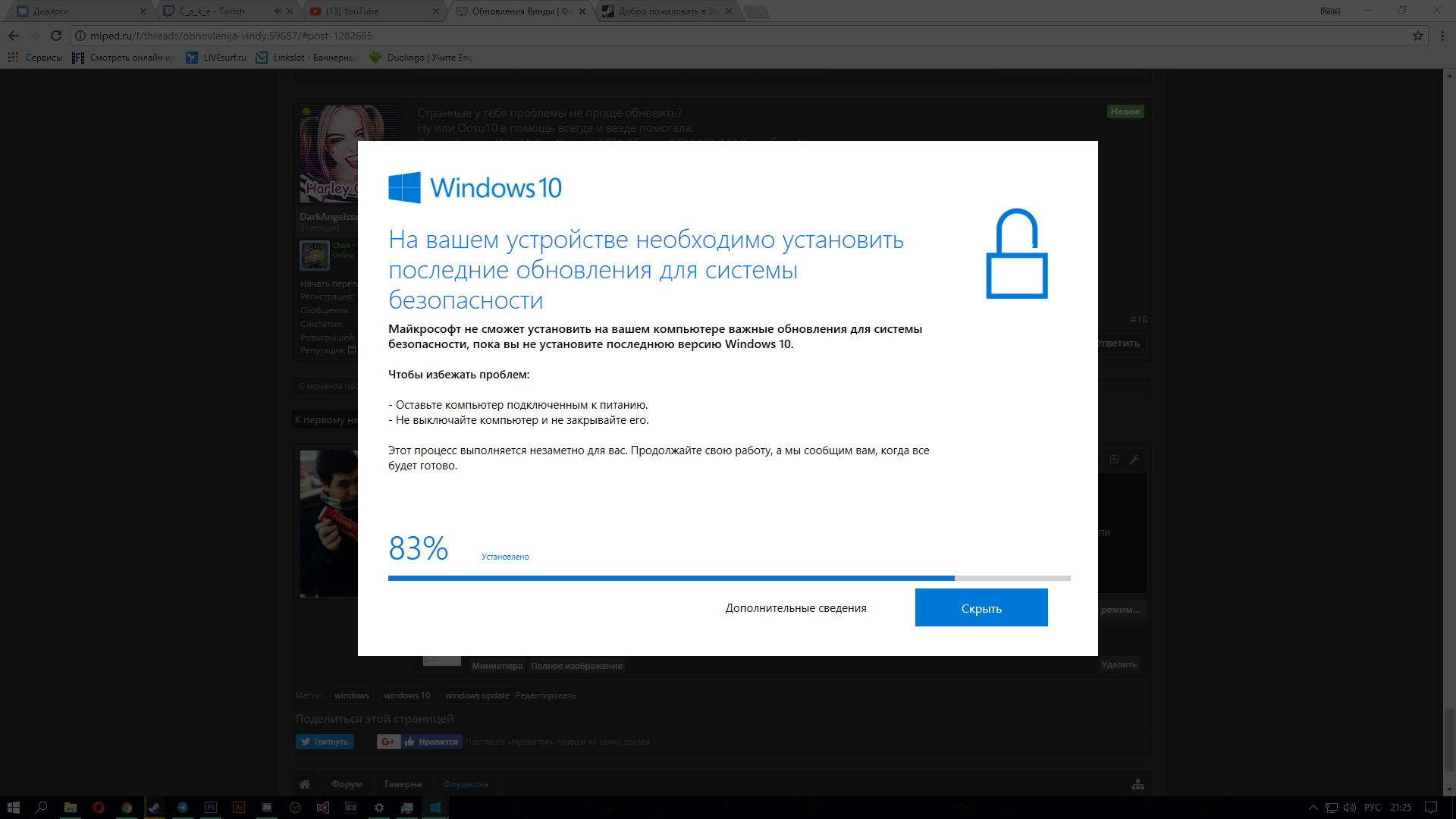Open forum home icon in breadcrumb

(x=305, y=784)
